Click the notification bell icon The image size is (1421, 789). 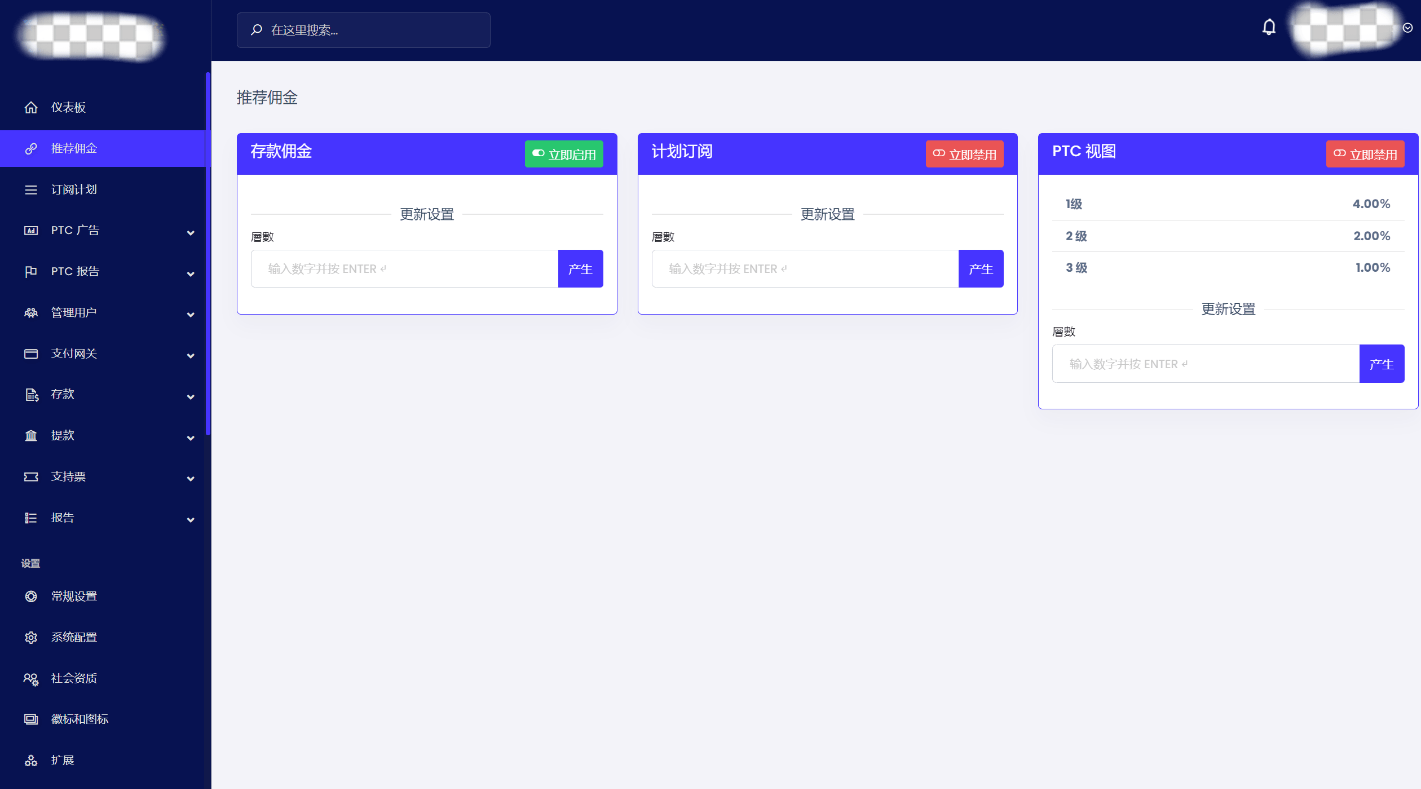pyautogui.click(x=1269, y=27)
